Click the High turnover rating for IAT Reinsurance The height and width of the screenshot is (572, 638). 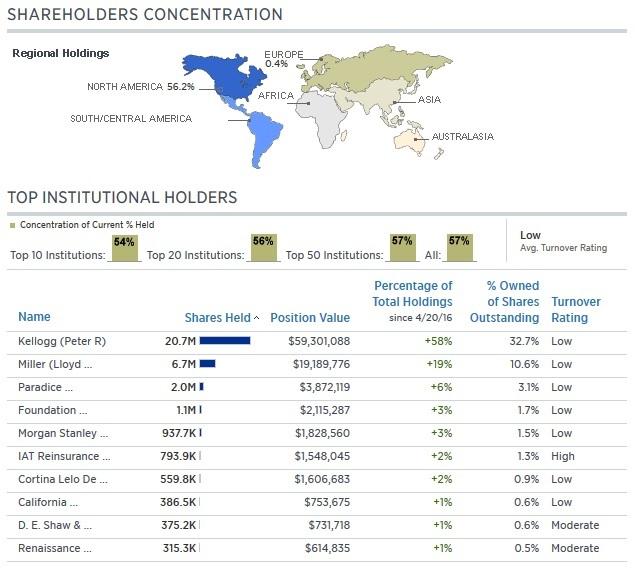pyautogui.click(x=563, y=456)
